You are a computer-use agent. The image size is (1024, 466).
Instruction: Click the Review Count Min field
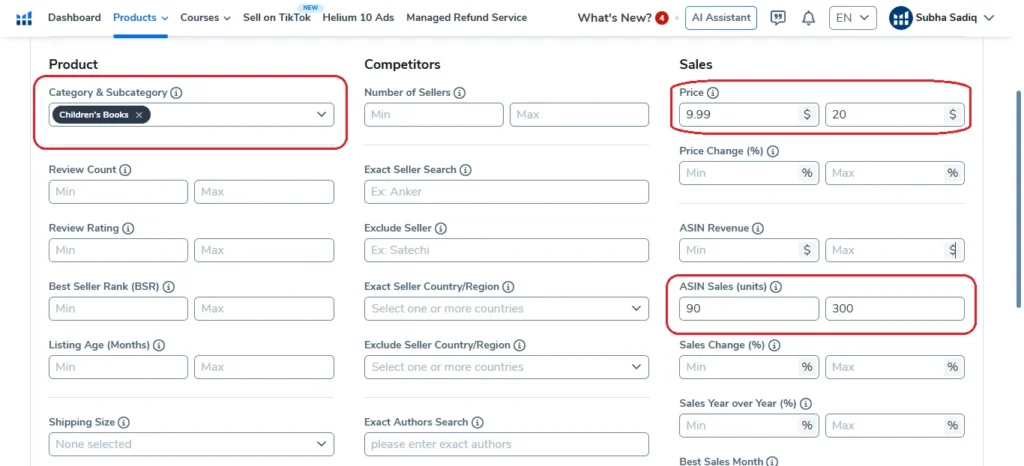pos(118,192)
